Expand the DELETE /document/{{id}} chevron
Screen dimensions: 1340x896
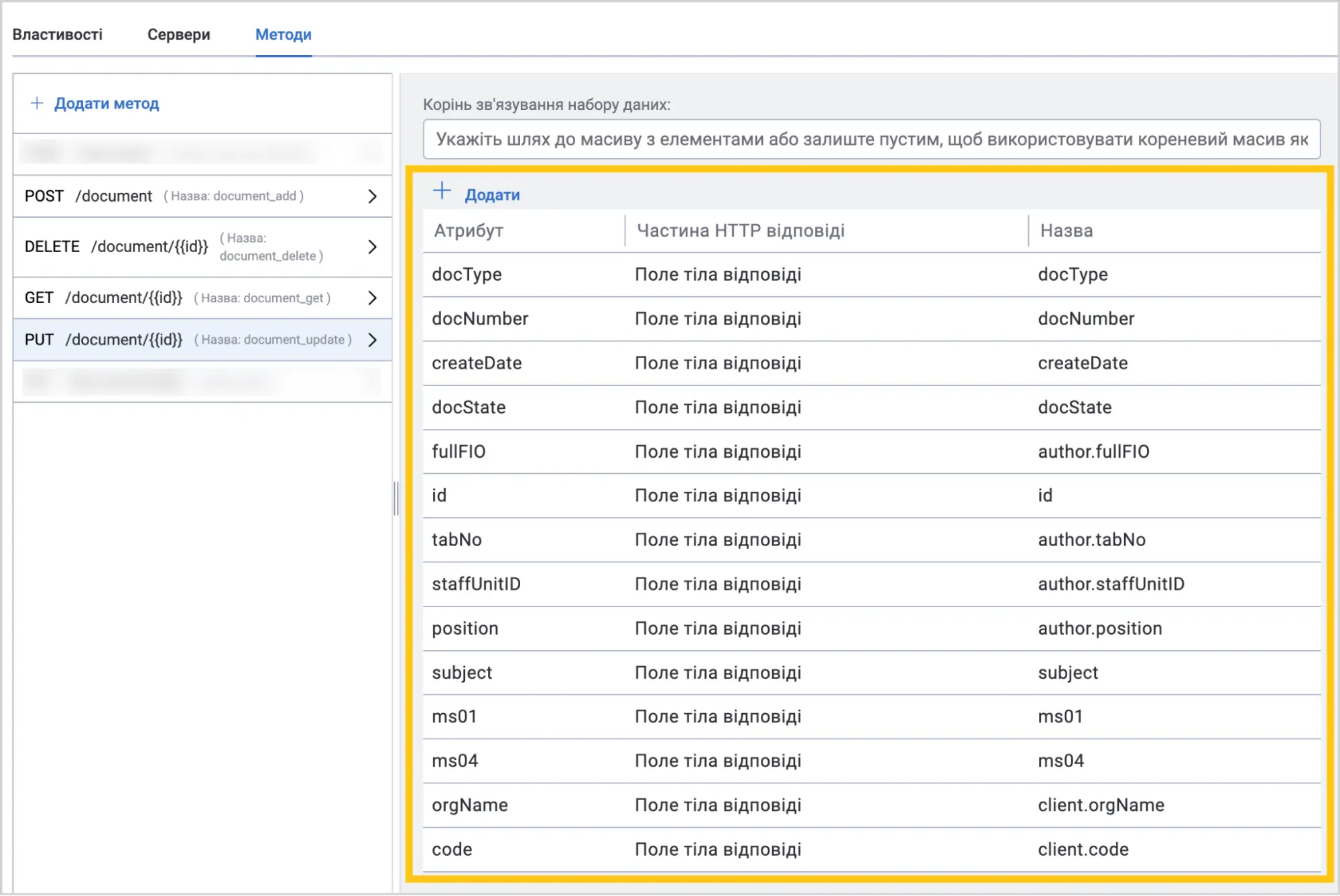373,247
